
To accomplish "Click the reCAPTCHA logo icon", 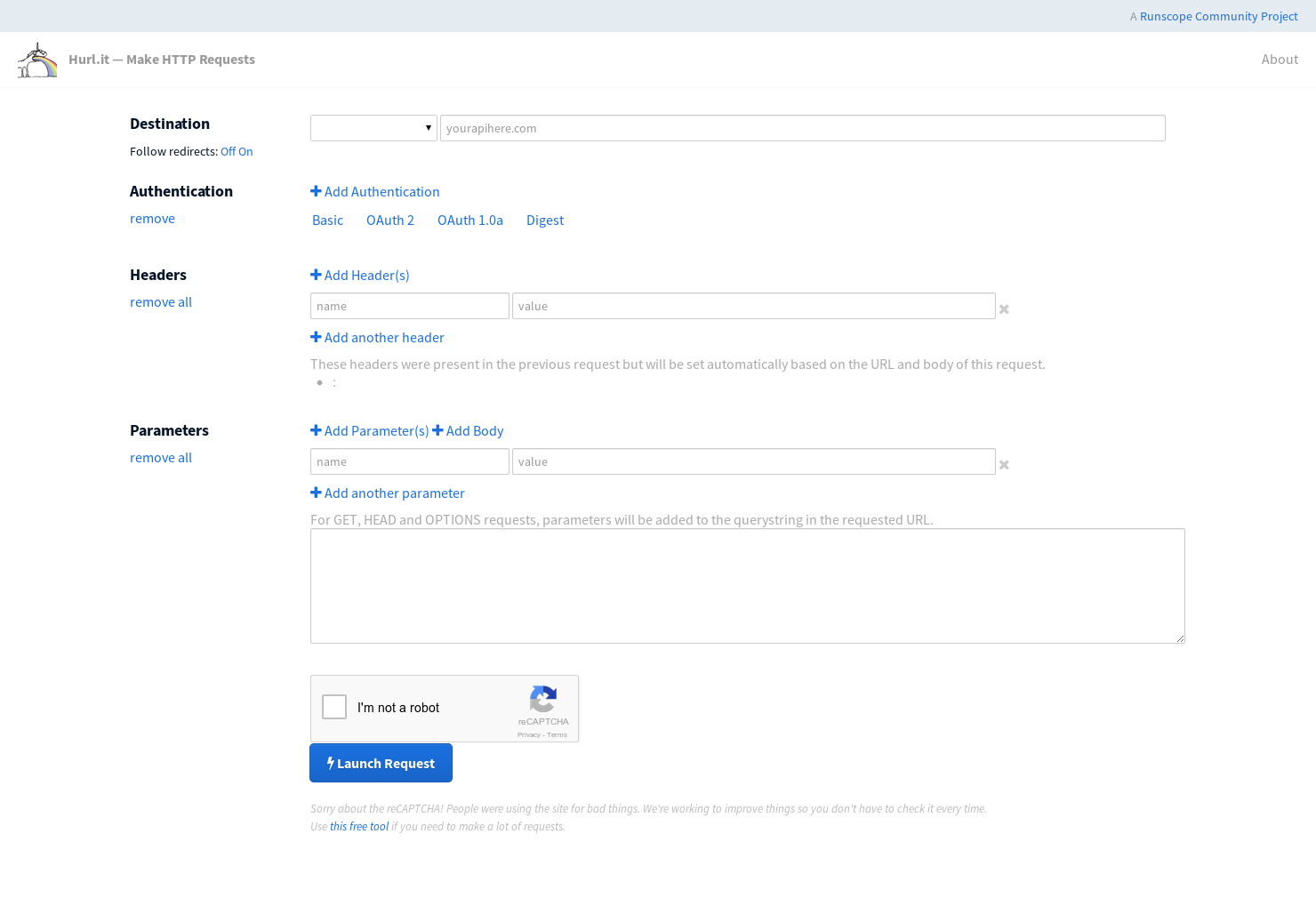I will (x=543, y=699).
